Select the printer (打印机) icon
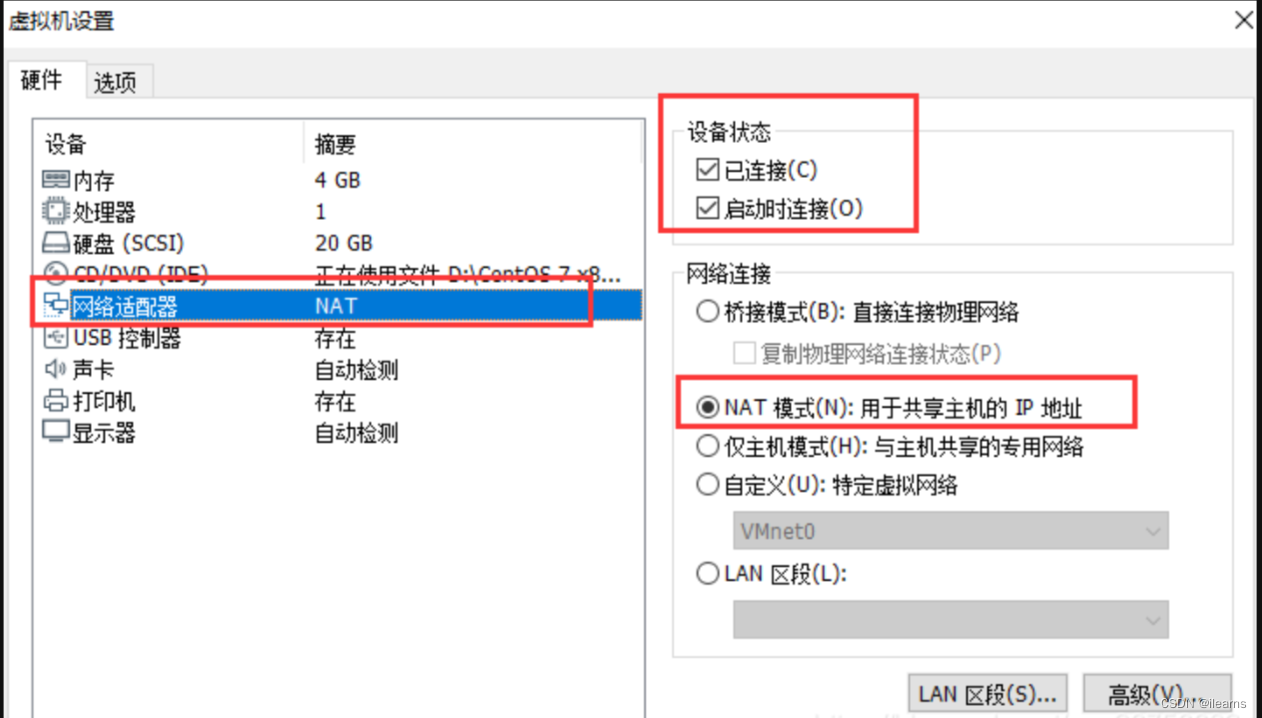This screenshot has height=718, width=1262. tap(56, 401)
